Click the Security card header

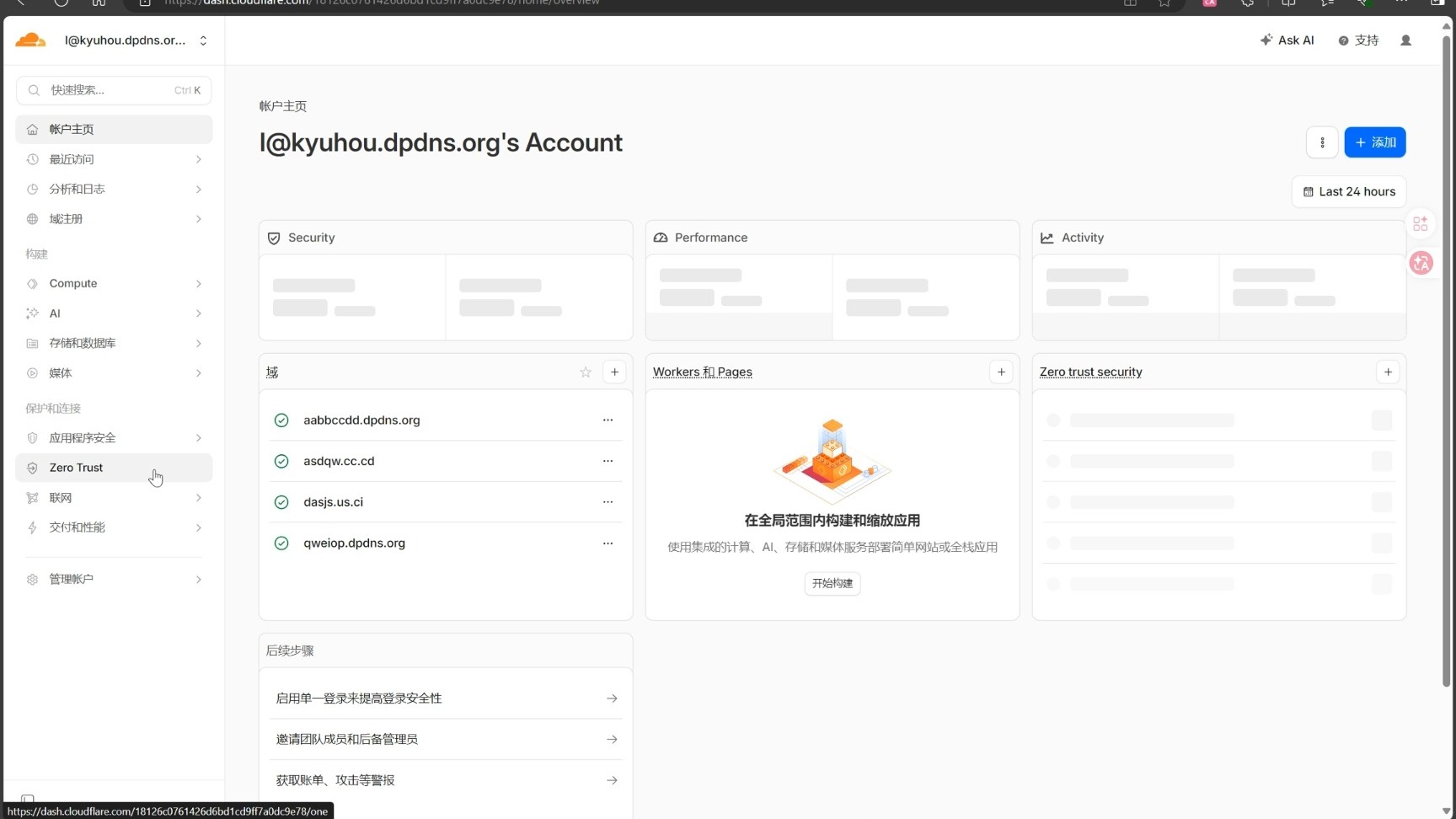click(446, 238)
